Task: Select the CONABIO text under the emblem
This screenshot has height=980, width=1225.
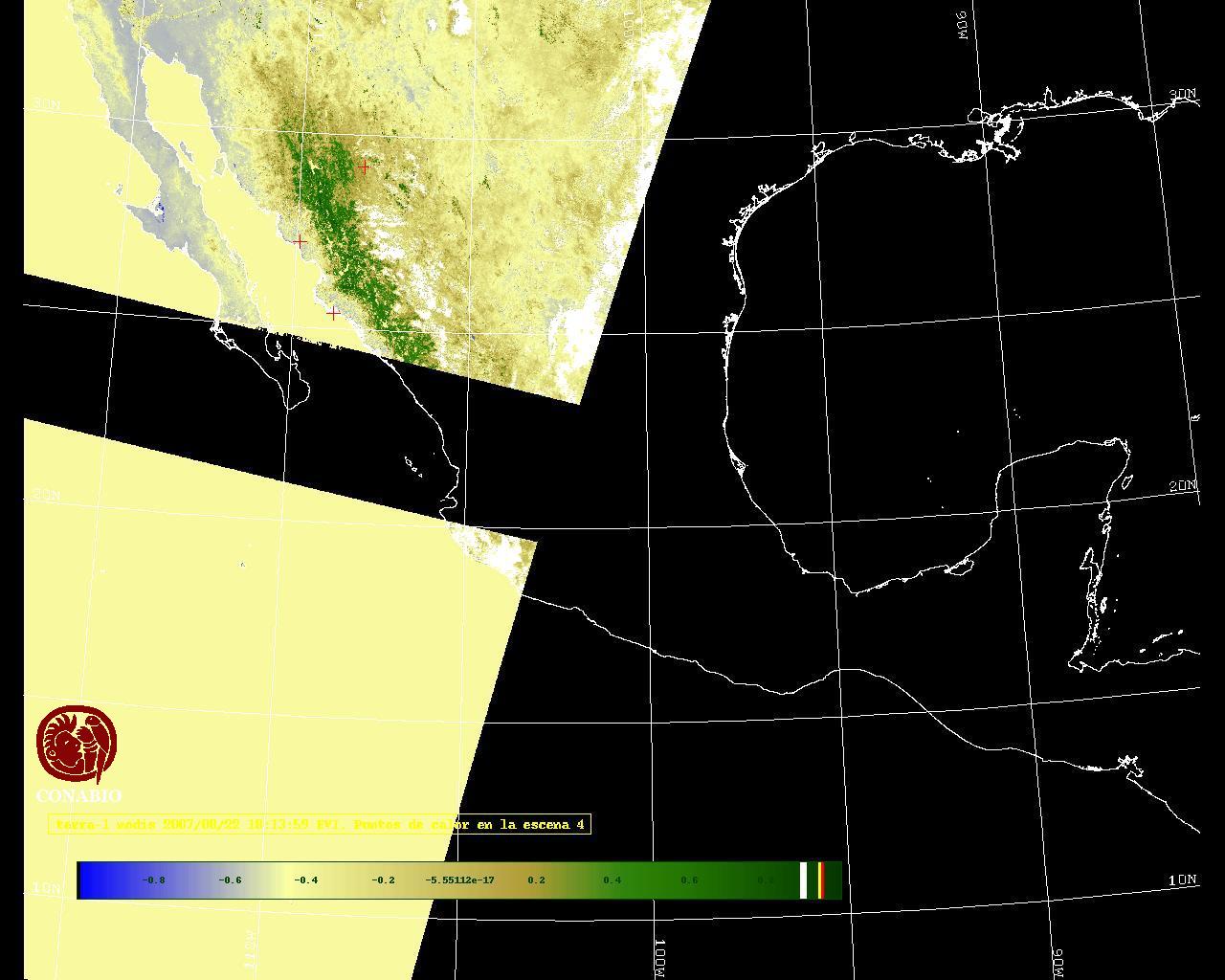Action: (78, 796)
